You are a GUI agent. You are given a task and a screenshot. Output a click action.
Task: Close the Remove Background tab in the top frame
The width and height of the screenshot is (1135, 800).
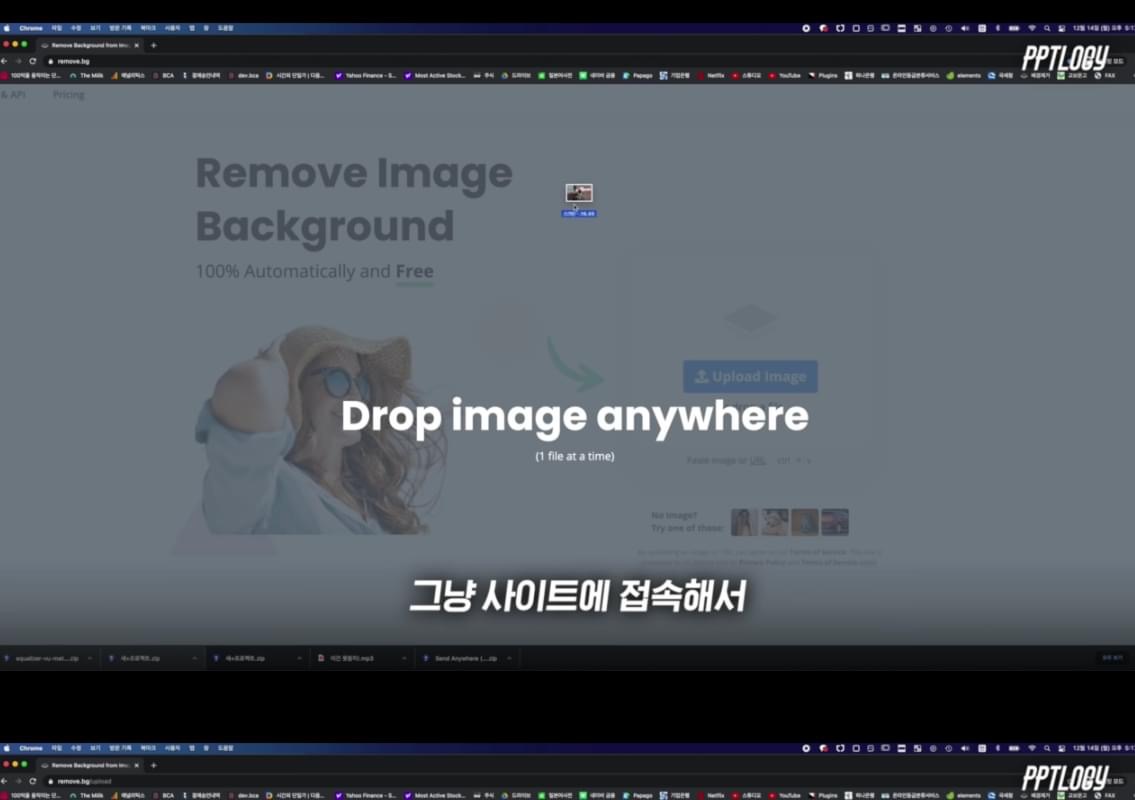pyautogui.click(x=137, y=45)
